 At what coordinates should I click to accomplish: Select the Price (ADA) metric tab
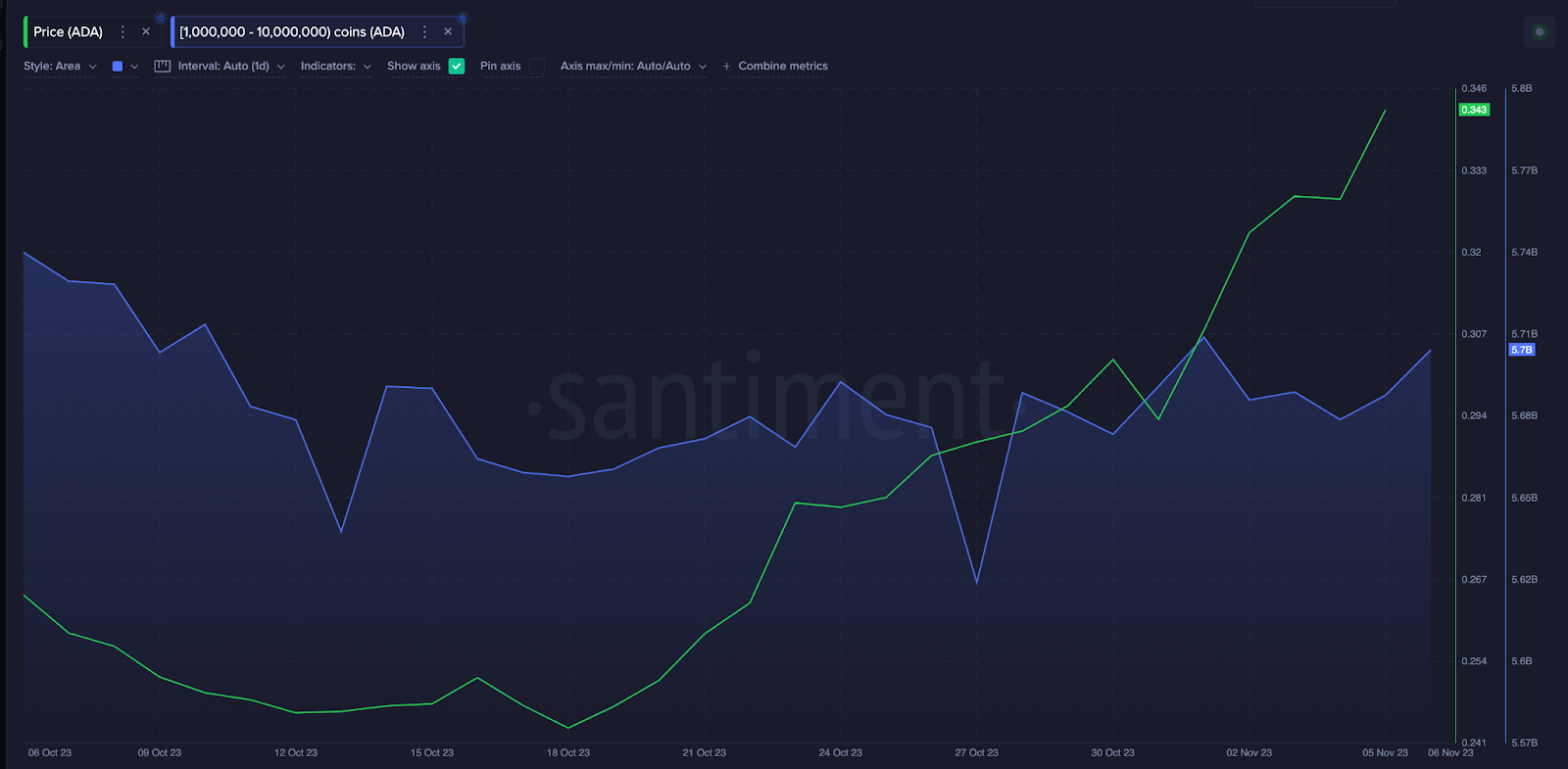(68, 32)
